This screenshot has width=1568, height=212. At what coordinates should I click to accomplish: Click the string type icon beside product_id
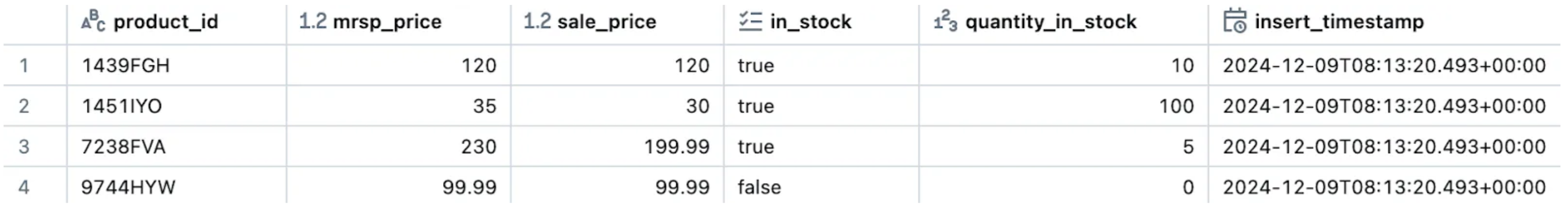click(93, 21)
